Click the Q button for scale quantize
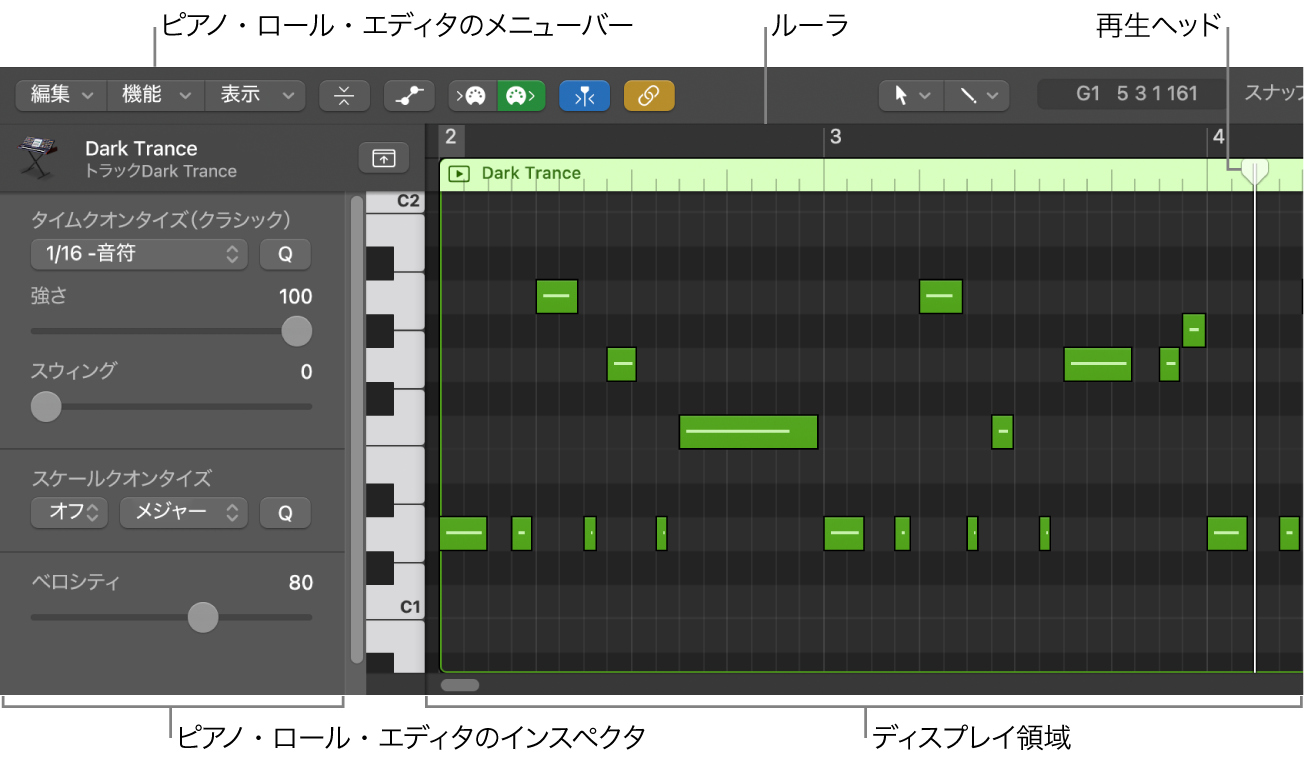The image size is (1306, 766). click(x=285, y=513)
